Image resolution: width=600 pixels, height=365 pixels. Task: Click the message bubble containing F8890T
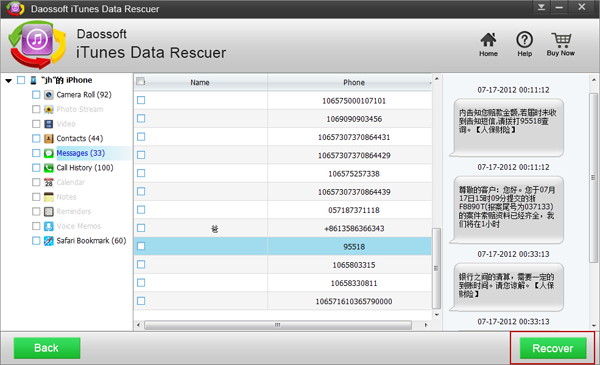click(506, 210)
